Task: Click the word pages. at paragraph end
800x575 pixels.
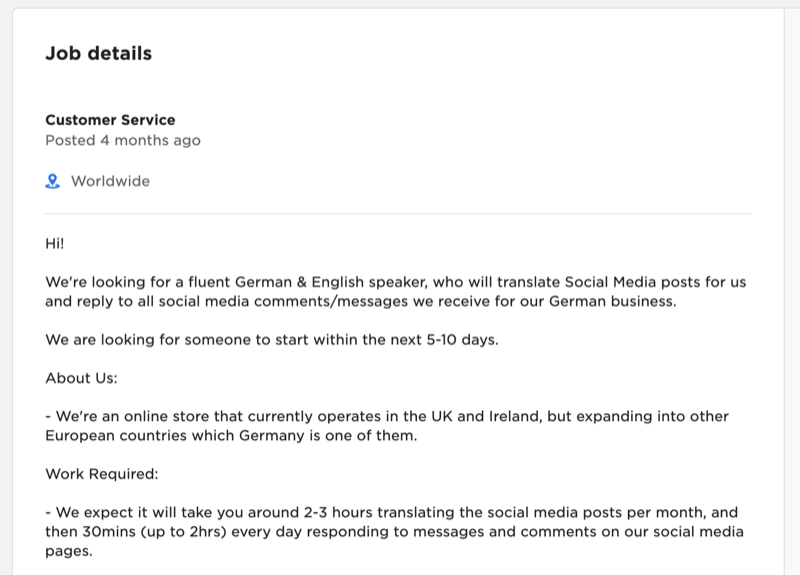Action: pyautogui.click(x=69, y=552)
